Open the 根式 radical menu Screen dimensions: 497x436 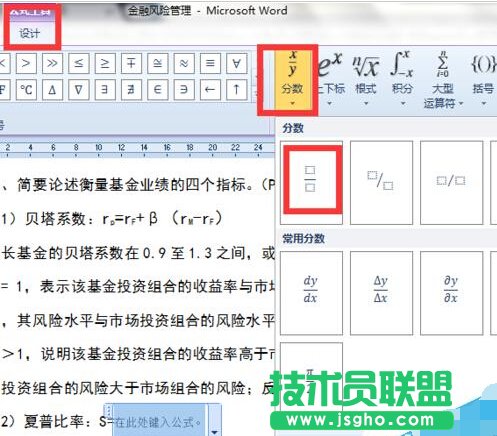tap(366, 80)
